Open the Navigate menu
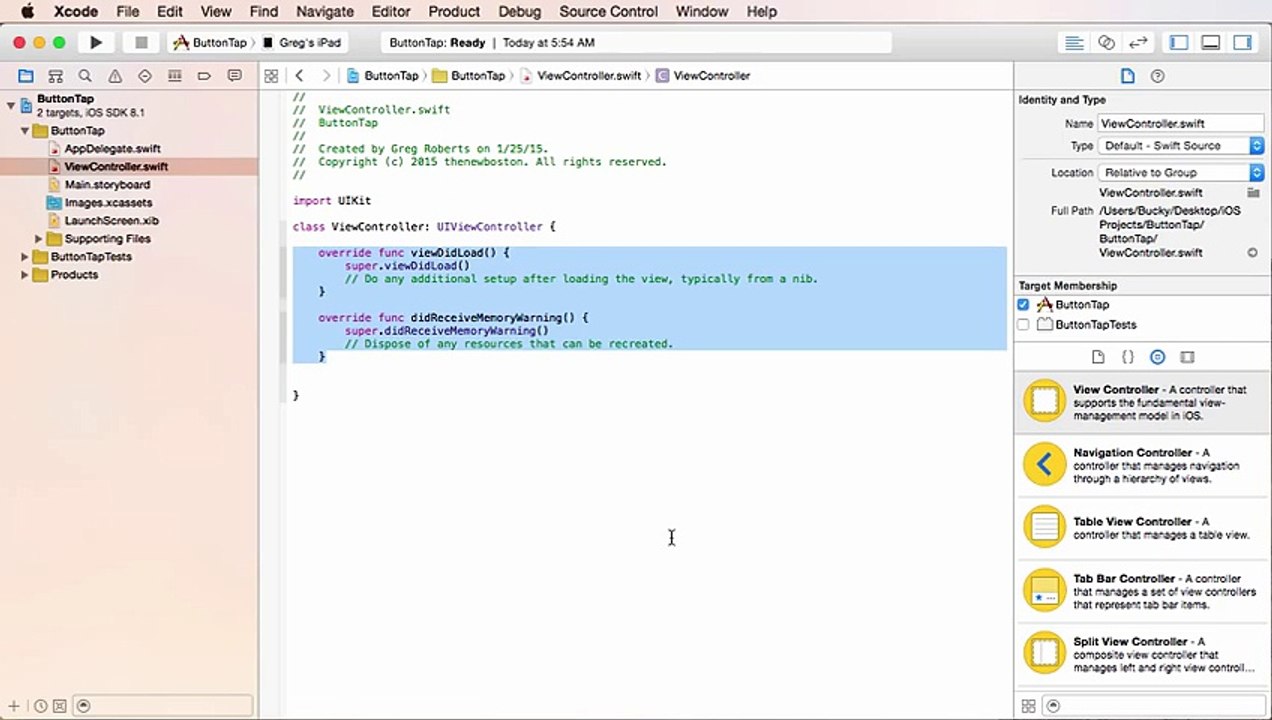Image resolution: width=1272 pixels, height=720 pixels. (x=325, y=12)
